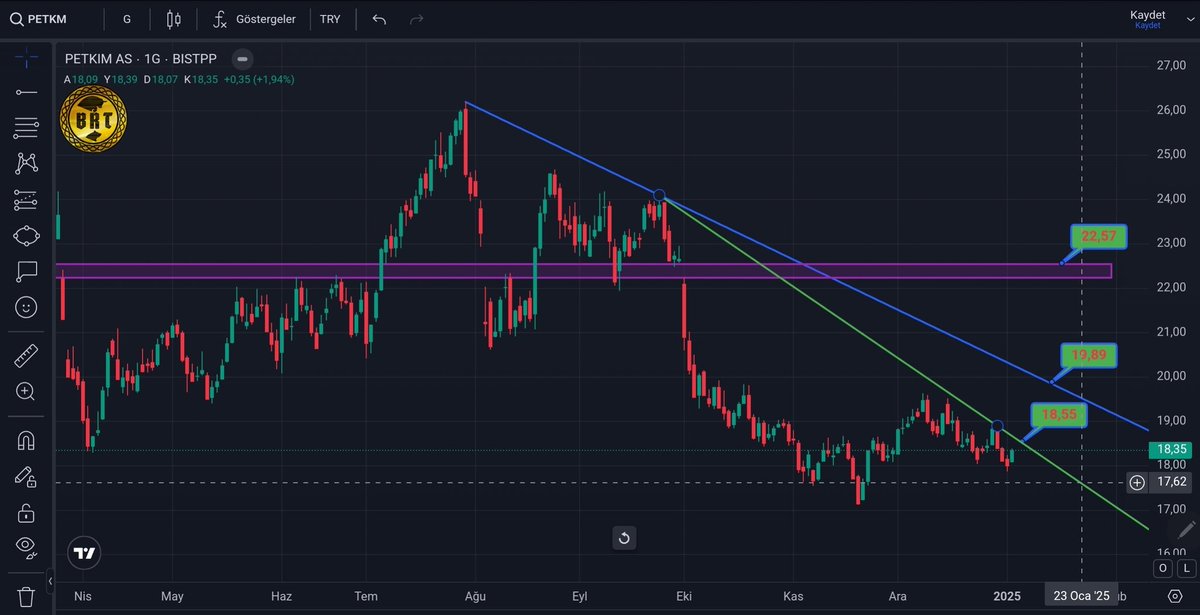Click the 27,00 price scale label
The image size is (1200, 615).
(x=1170, y=65)
